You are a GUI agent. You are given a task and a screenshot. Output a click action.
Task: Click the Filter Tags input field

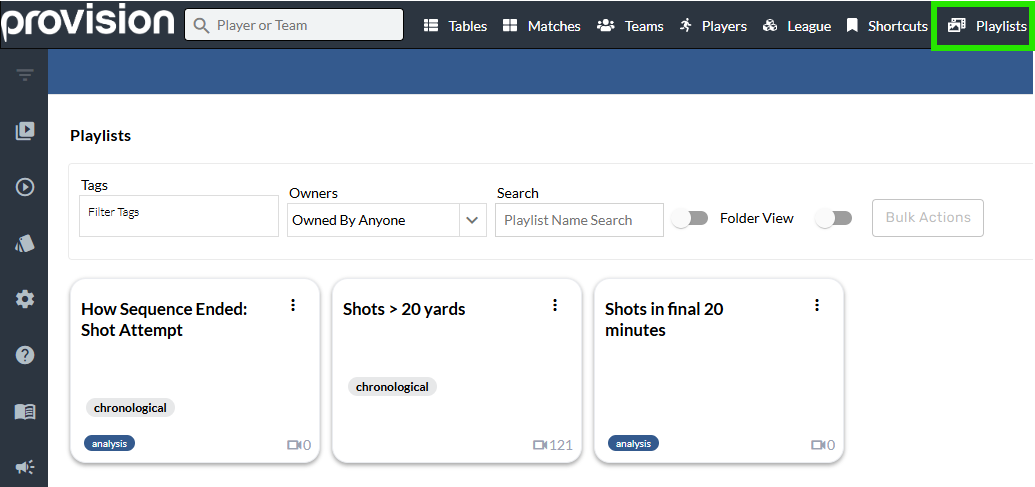click(179, 216)
